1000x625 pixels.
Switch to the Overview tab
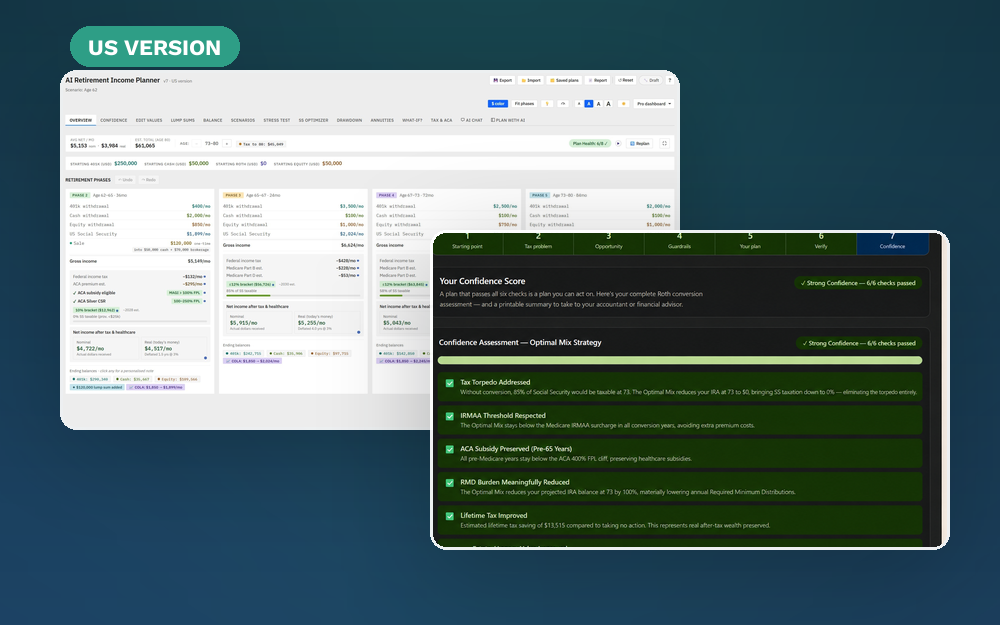[x=80, y=120]
